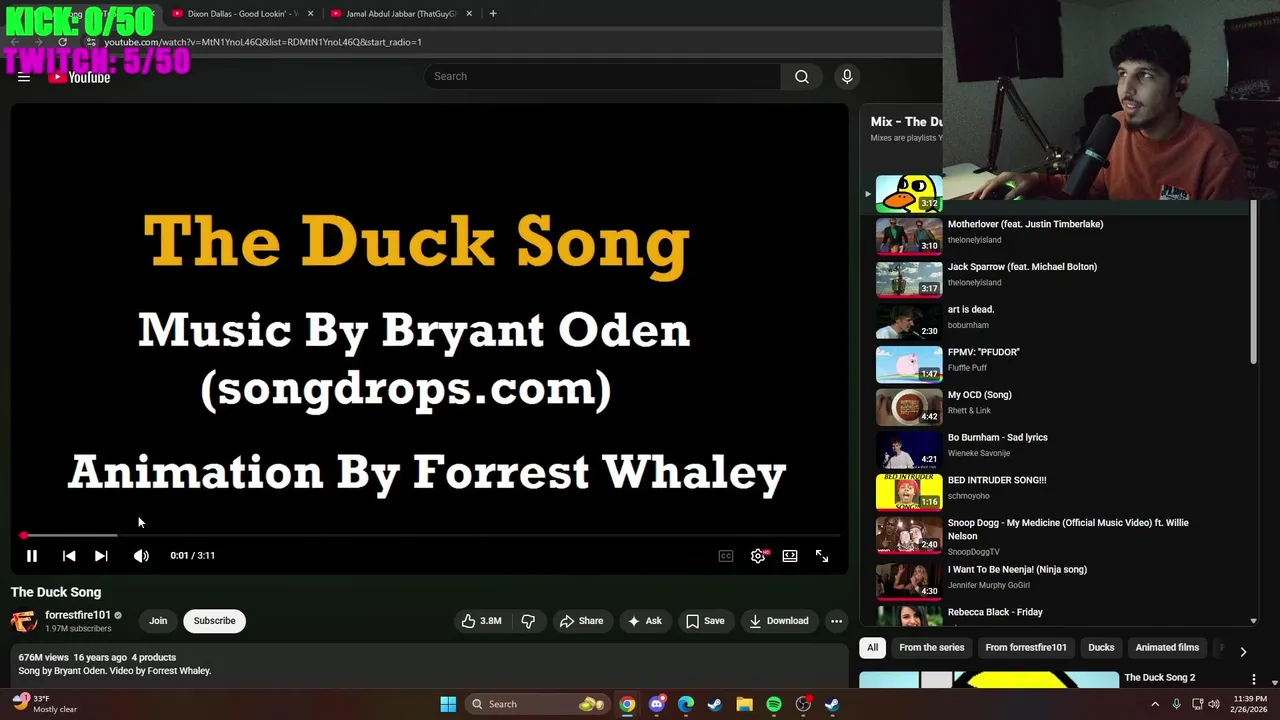
Task: Skip to previous video in player
Action: point(69,556)
